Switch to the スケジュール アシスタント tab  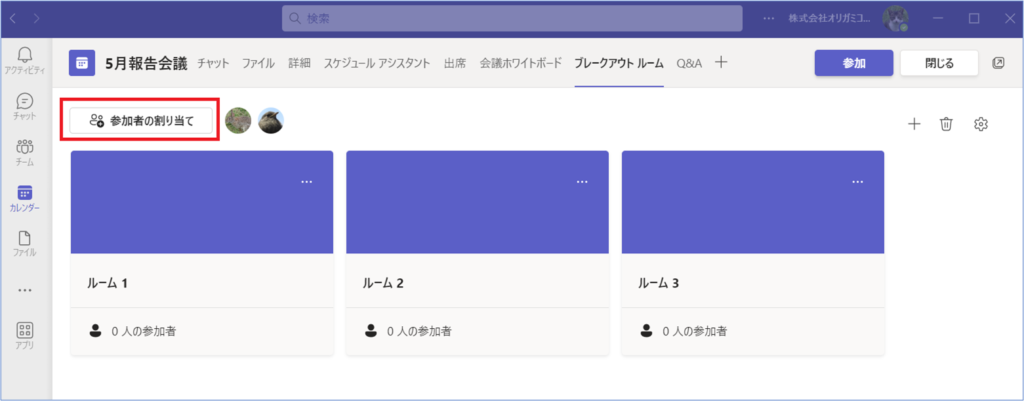point(376,63)
